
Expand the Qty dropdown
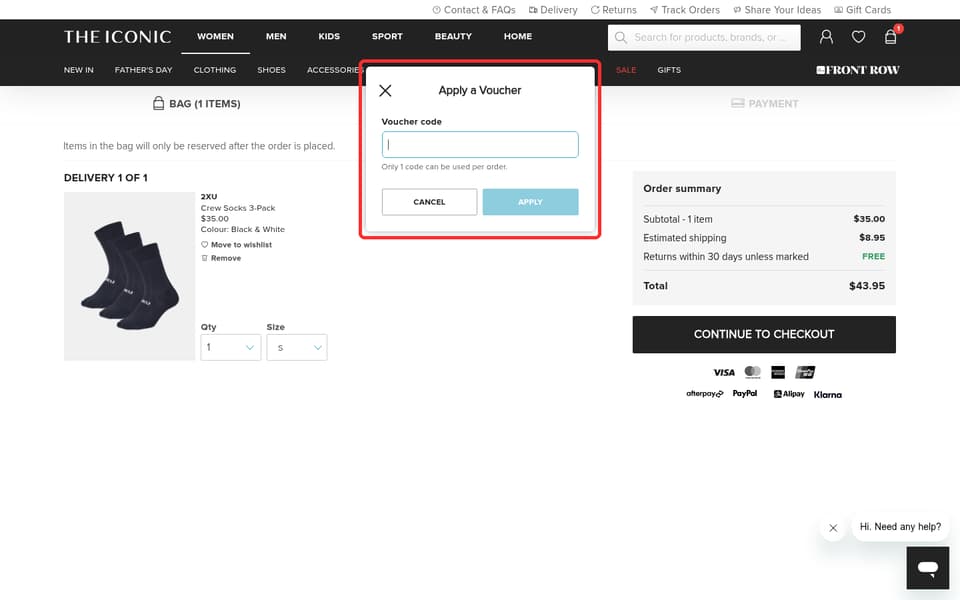click(231, 347)
